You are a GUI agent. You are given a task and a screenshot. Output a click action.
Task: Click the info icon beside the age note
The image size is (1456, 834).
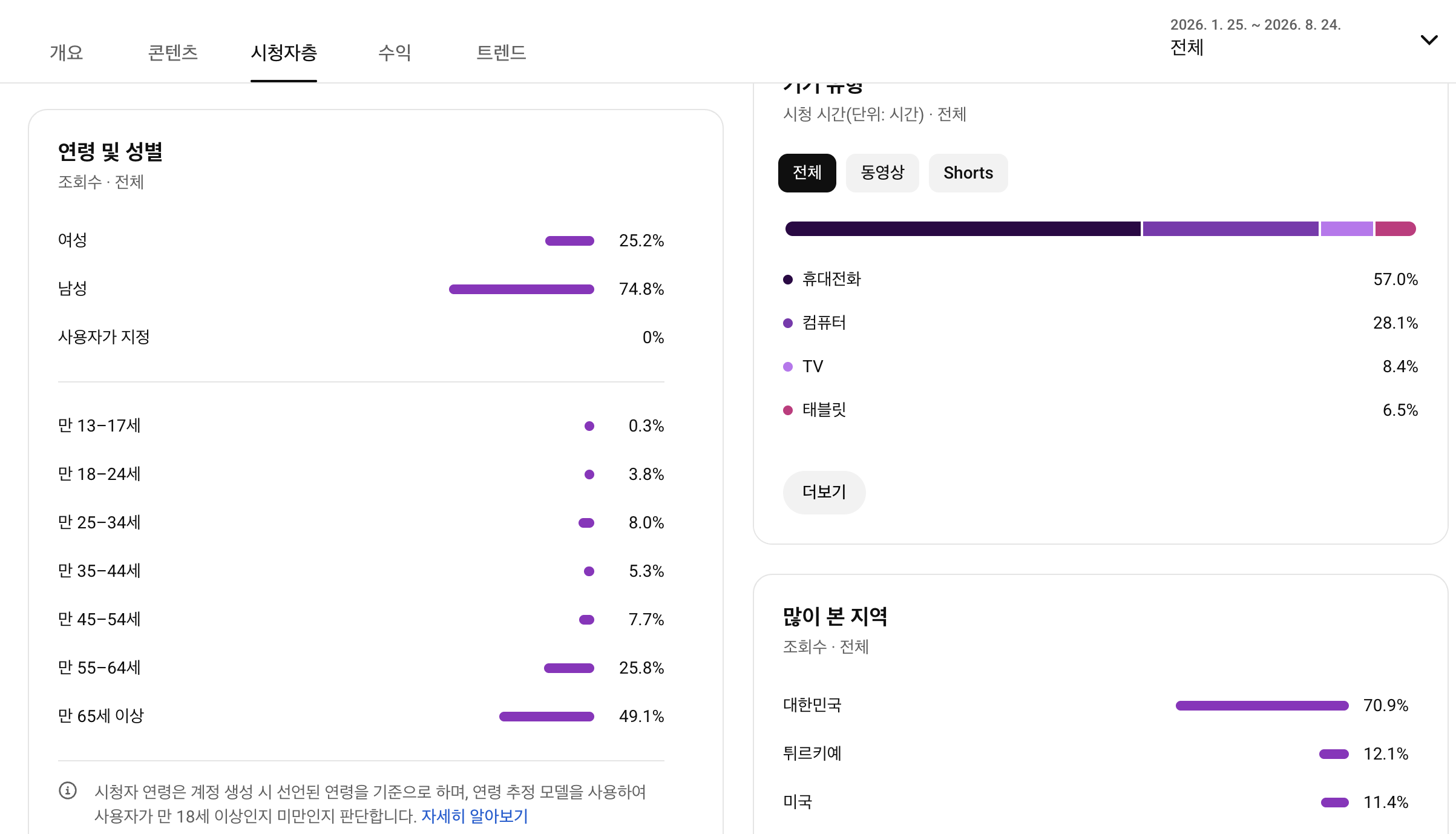(68, 790)
